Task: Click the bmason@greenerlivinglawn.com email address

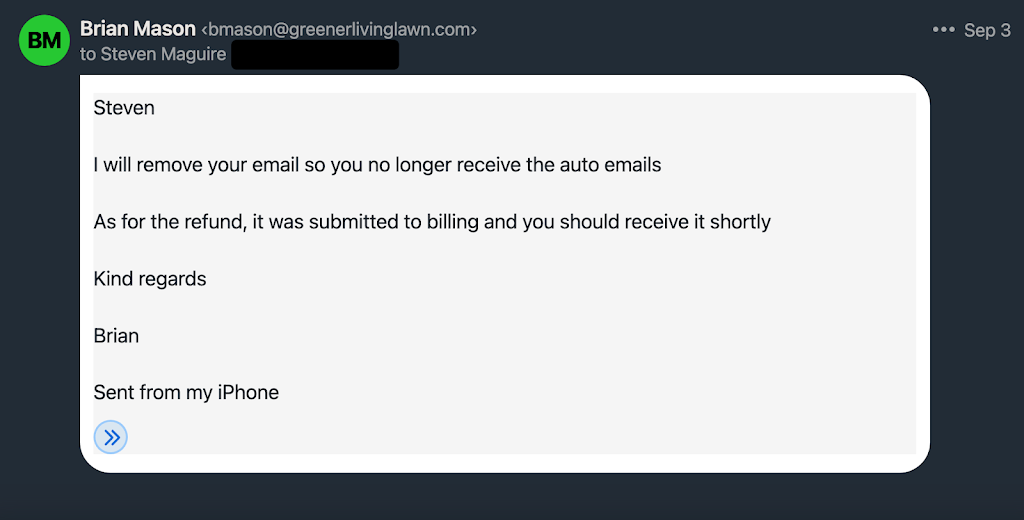Action: tap(339, 30)
